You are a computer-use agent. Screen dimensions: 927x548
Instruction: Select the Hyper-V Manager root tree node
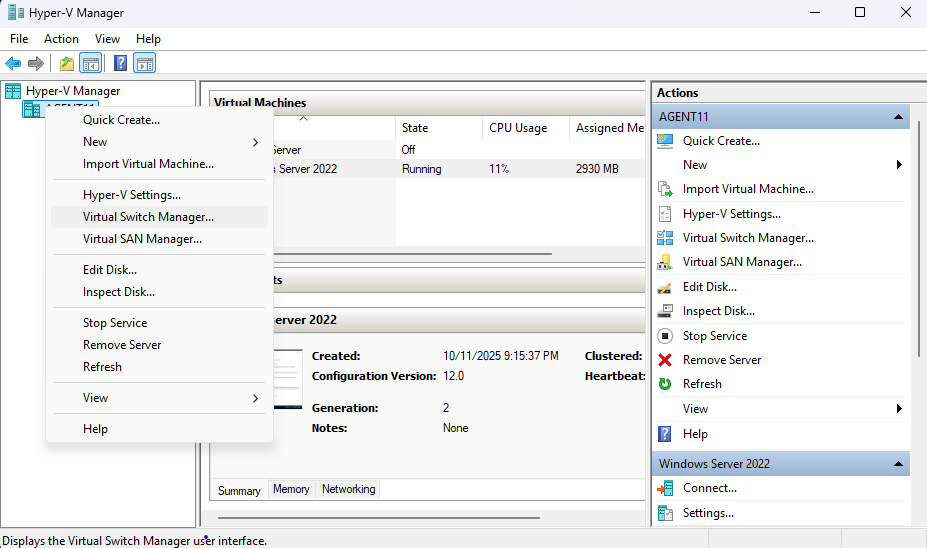pyautogui.click(x=73, y=91)
